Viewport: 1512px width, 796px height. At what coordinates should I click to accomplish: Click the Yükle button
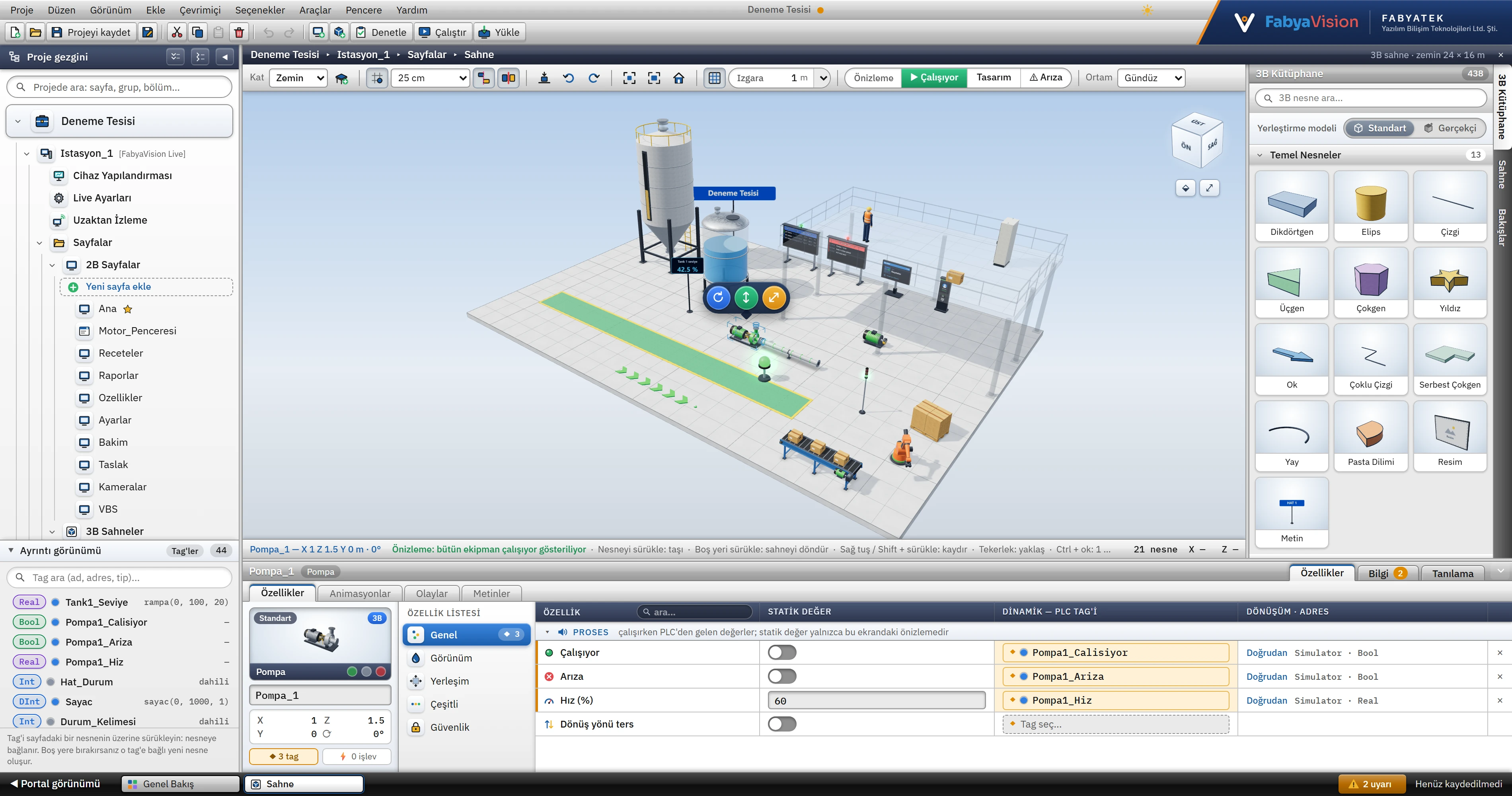(499, 32)
